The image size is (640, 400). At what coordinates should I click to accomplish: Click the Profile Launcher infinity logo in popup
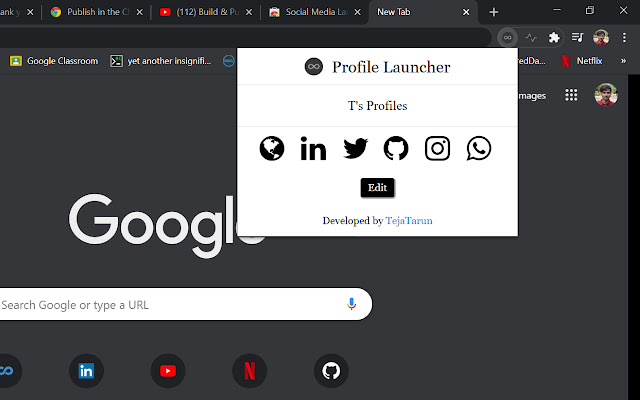point(313,67)
